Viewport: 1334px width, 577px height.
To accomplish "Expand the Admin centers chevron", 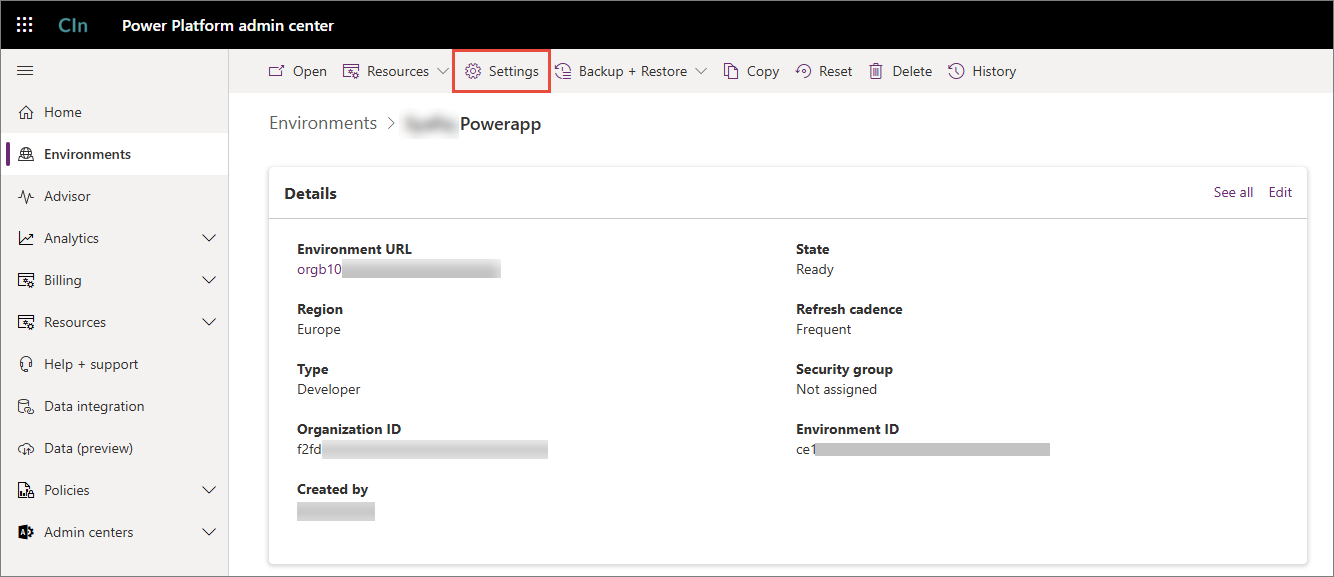I will [x=209, y=532].
